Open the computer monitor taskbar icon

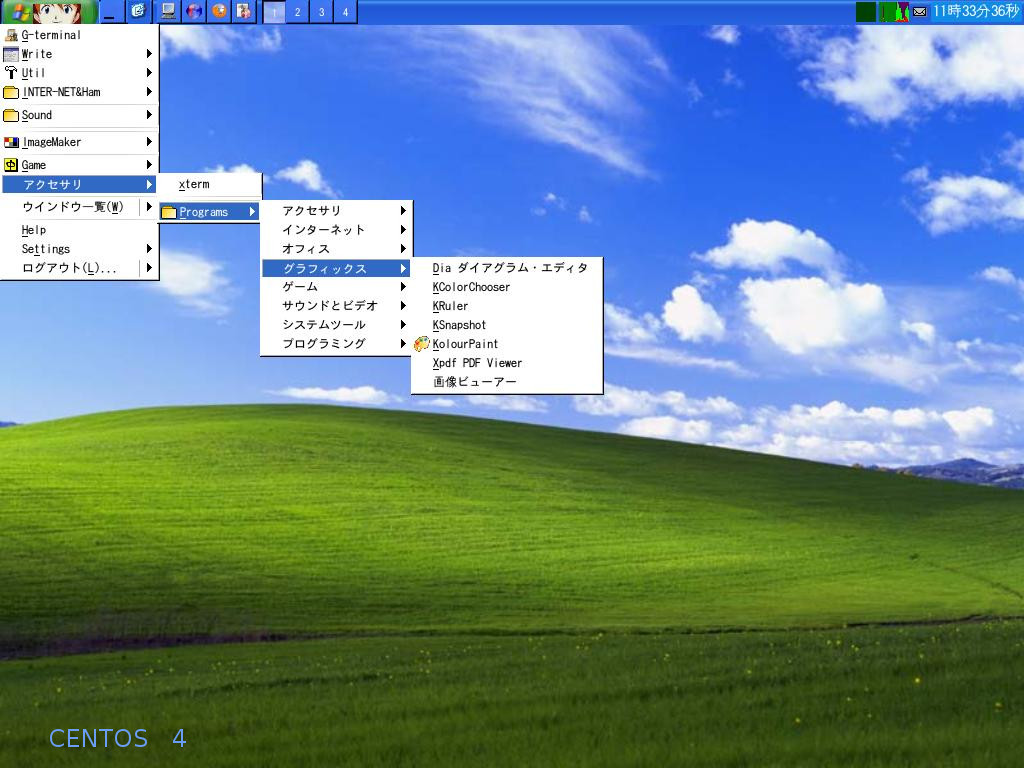(x=168, y=12)
